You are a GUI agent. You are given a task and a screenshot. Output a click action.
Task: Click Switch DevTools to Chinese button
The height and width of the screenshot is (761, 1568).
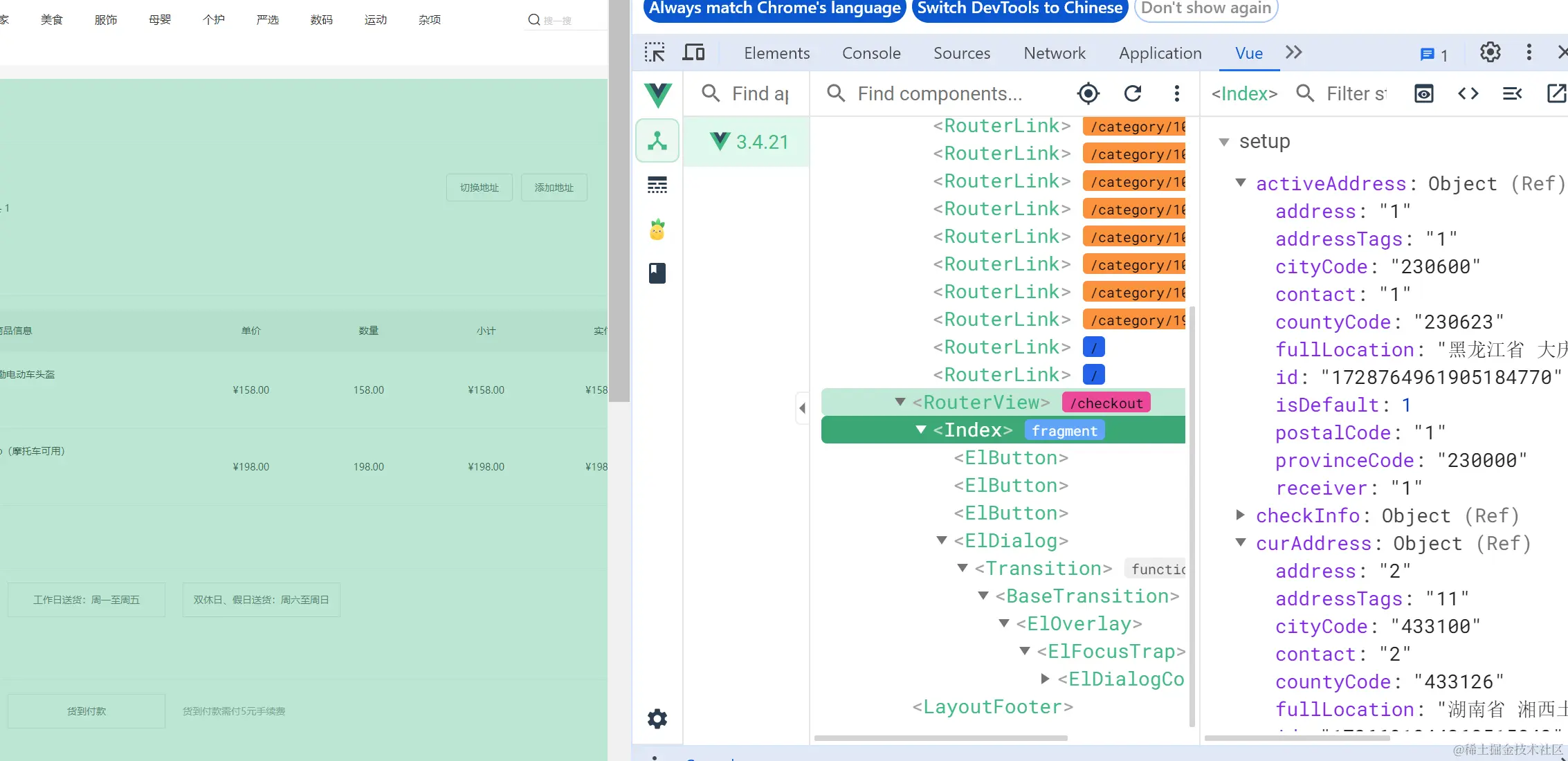click(1020, 9)
